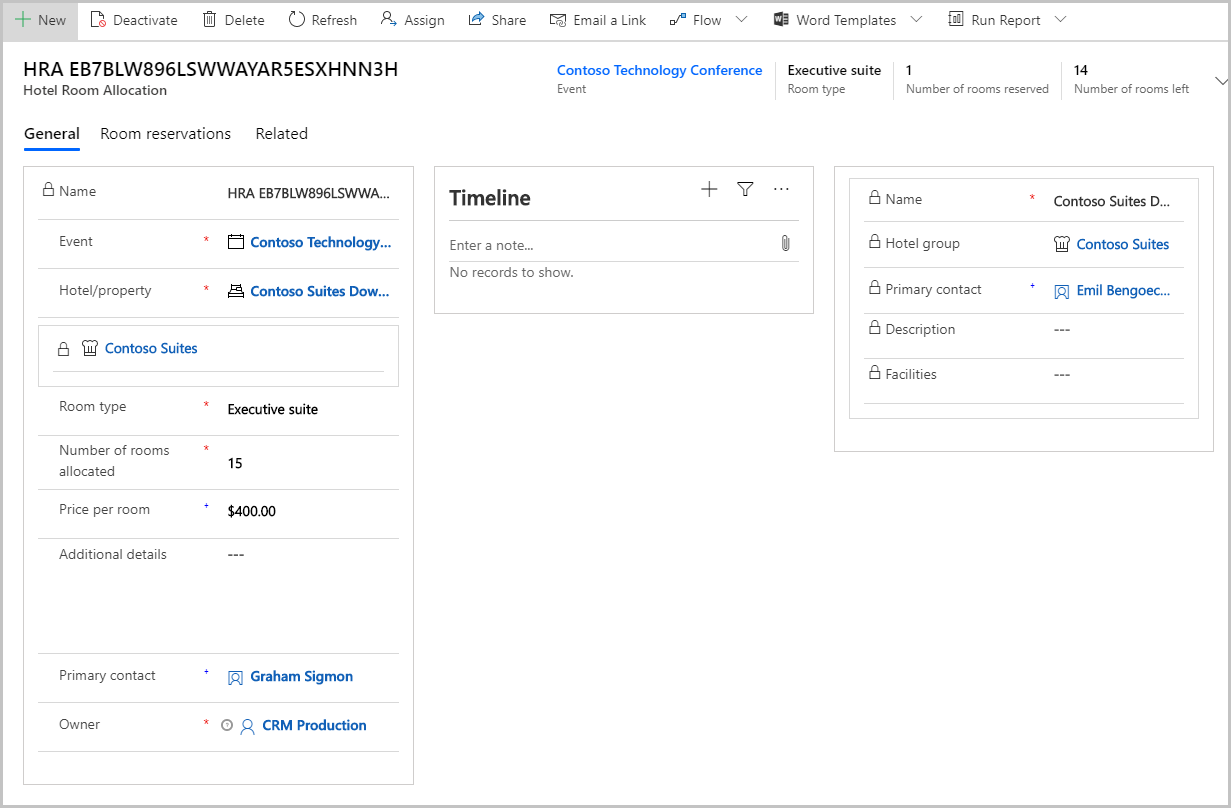Image resolution: width=1231 pixels, height=808 pixels.
Task: Click the Assign command label
Action: click(x=425, y=20)
